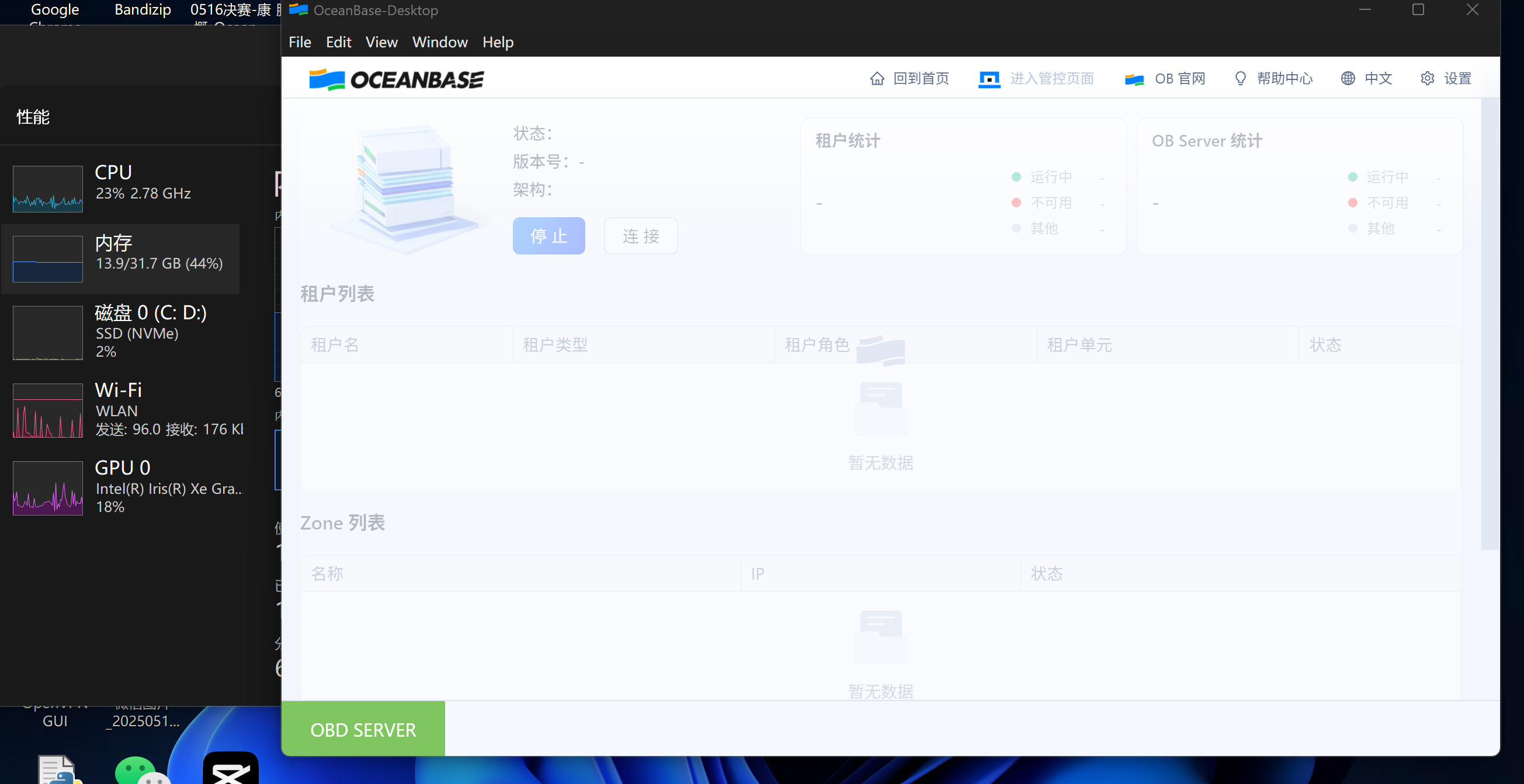1524x784 pixels.
Task: Open the File menu
Action: point(299,41)
